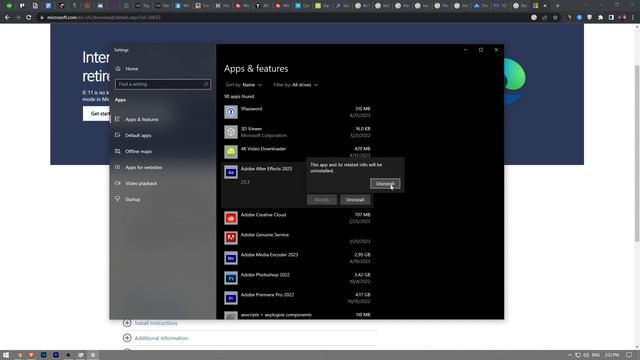Viewport: 640px width, 360px height.
Task: Click the browser page vertical scrollbar
Action: click(x=637, y=153)
